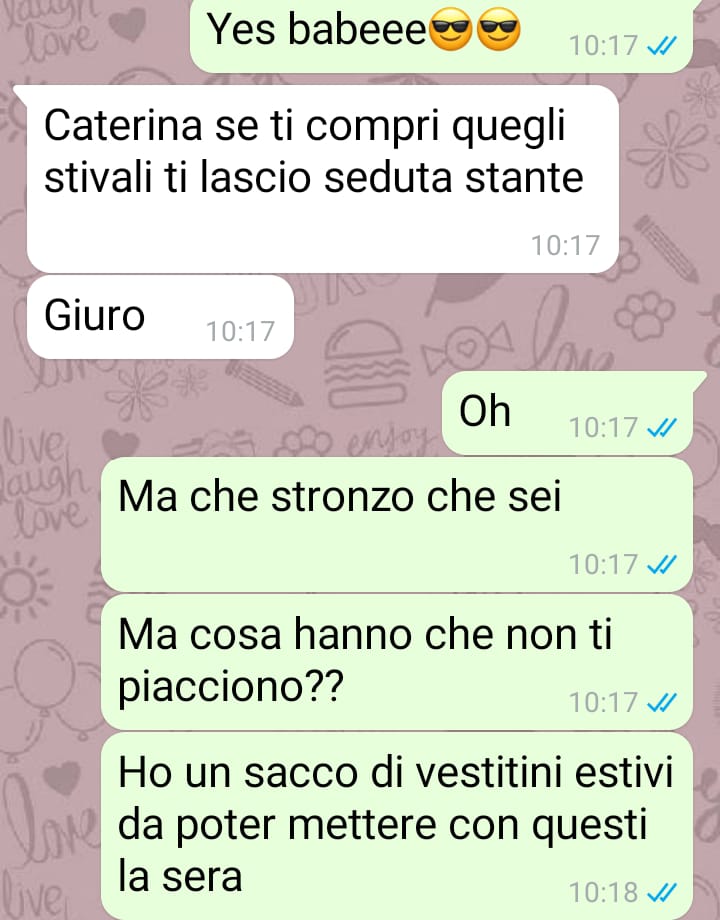Tap read receipt ticks on 'Yes babeee'
This screenshot has height=920, width=720.
[661, 45]
